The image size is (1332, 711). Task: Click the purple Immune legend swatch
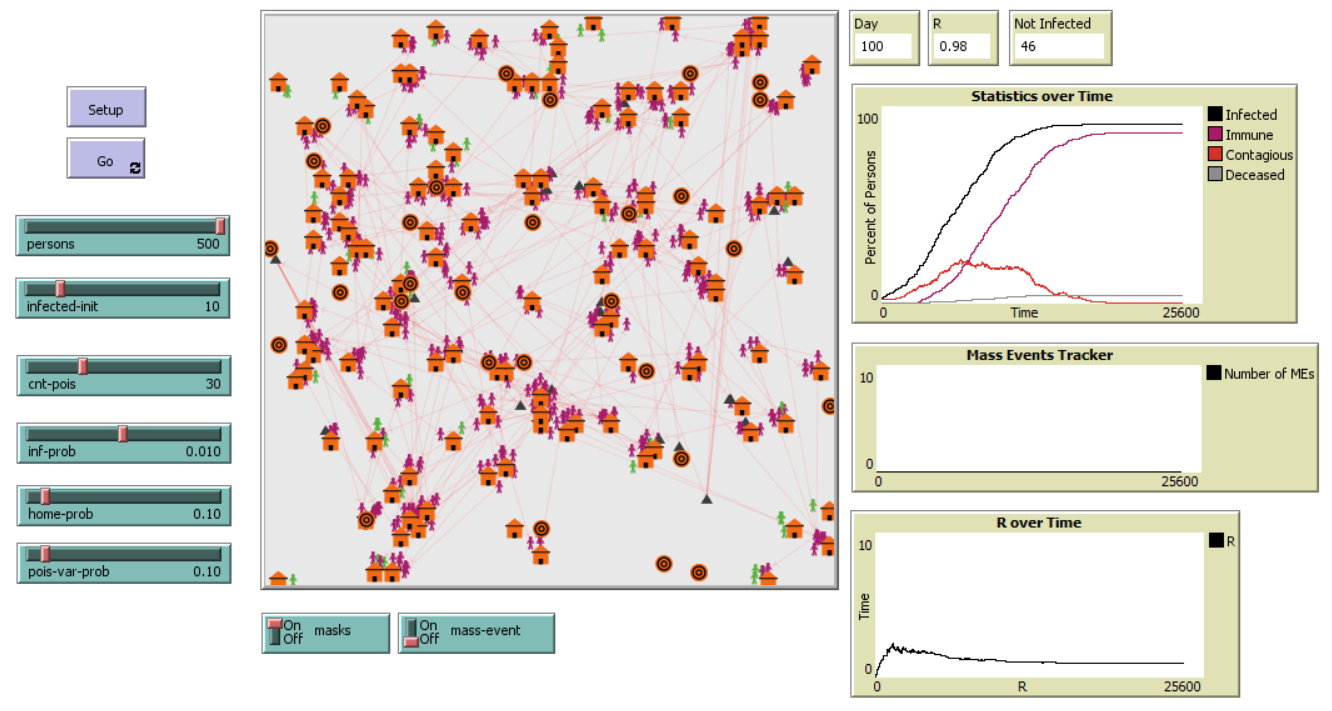1215,135
